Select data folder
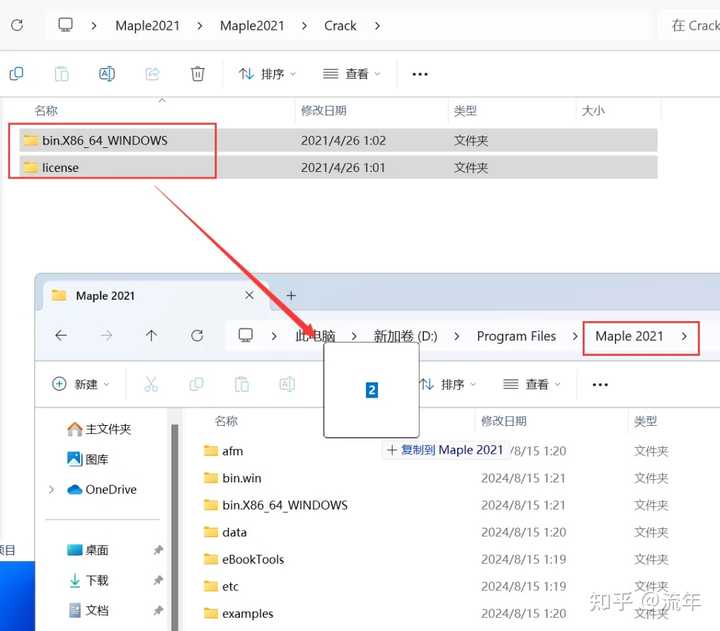 [x=225, y=532]
